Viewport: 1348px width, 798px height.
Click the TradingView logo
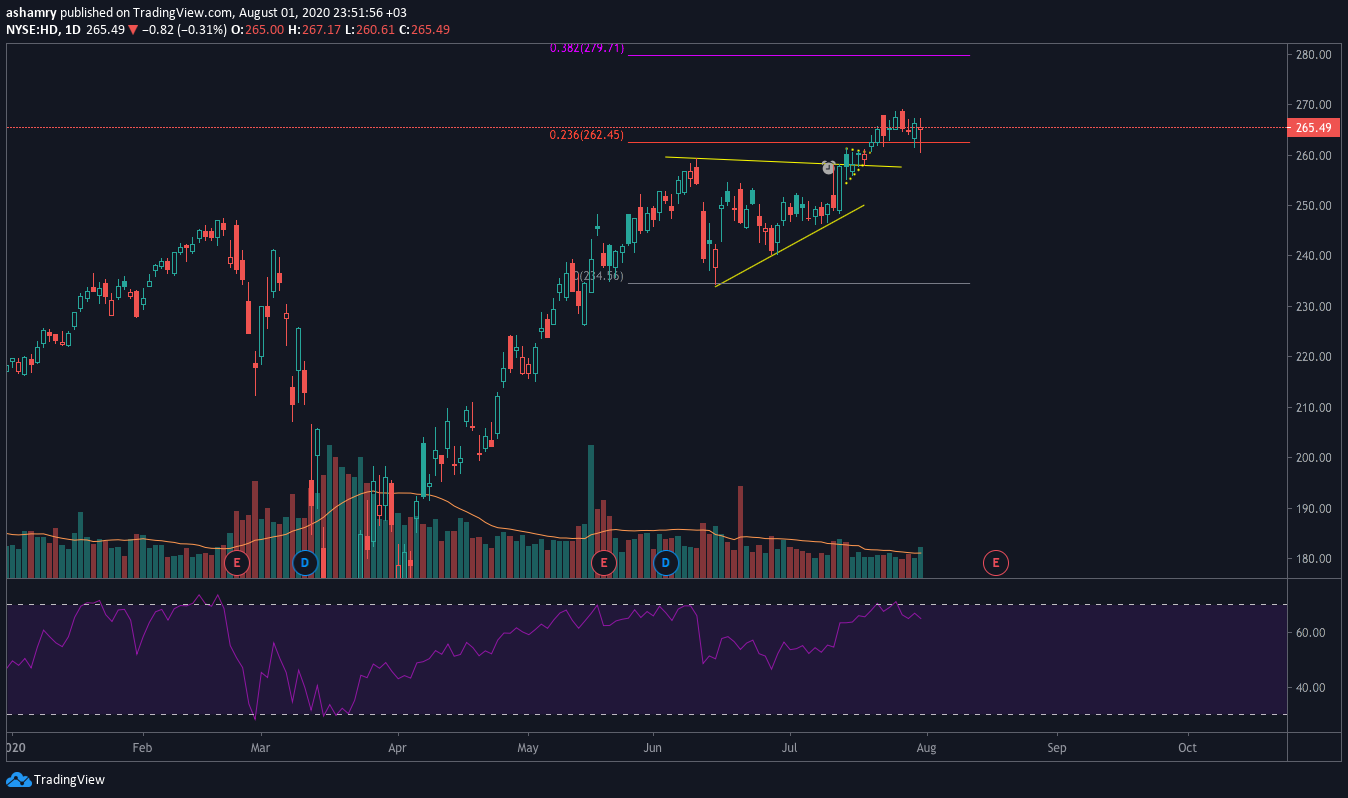56,779
